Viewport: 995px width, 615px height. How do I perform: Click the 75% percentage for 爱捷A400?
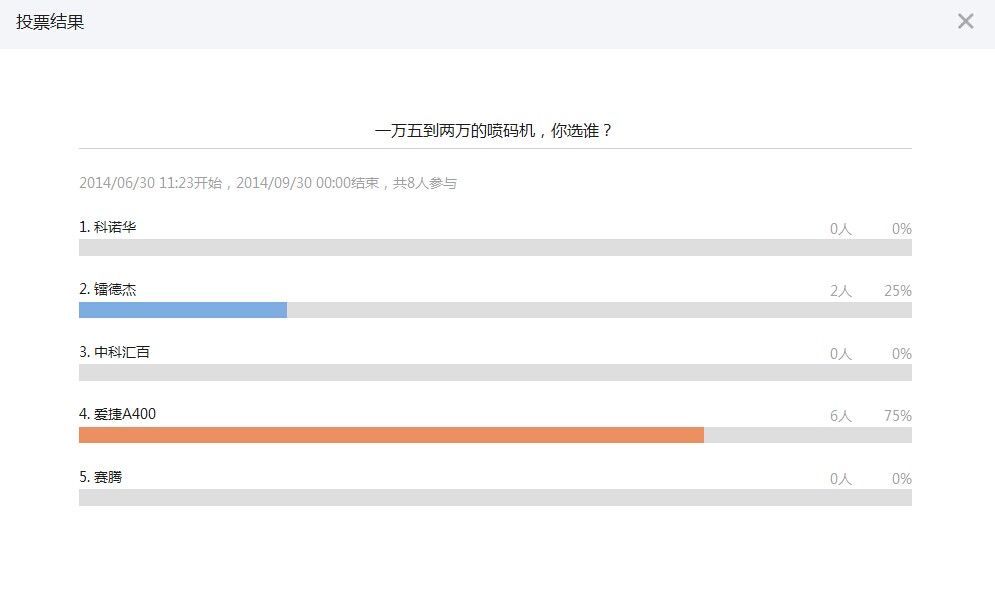(x=897, y=416)
